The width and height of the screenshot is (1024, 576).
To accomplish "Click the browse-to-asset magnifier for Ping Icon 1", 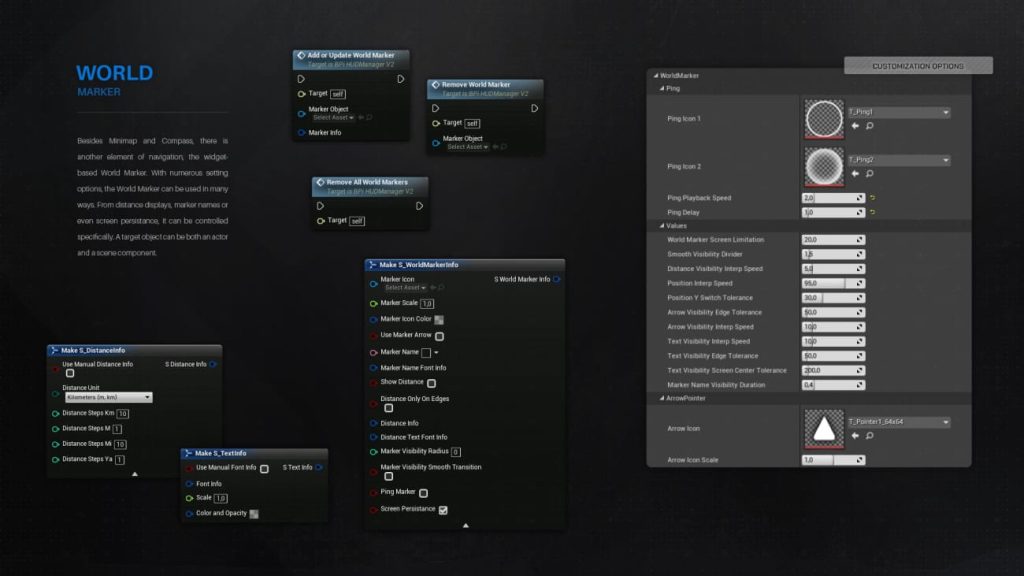I will tap(869, 126).
